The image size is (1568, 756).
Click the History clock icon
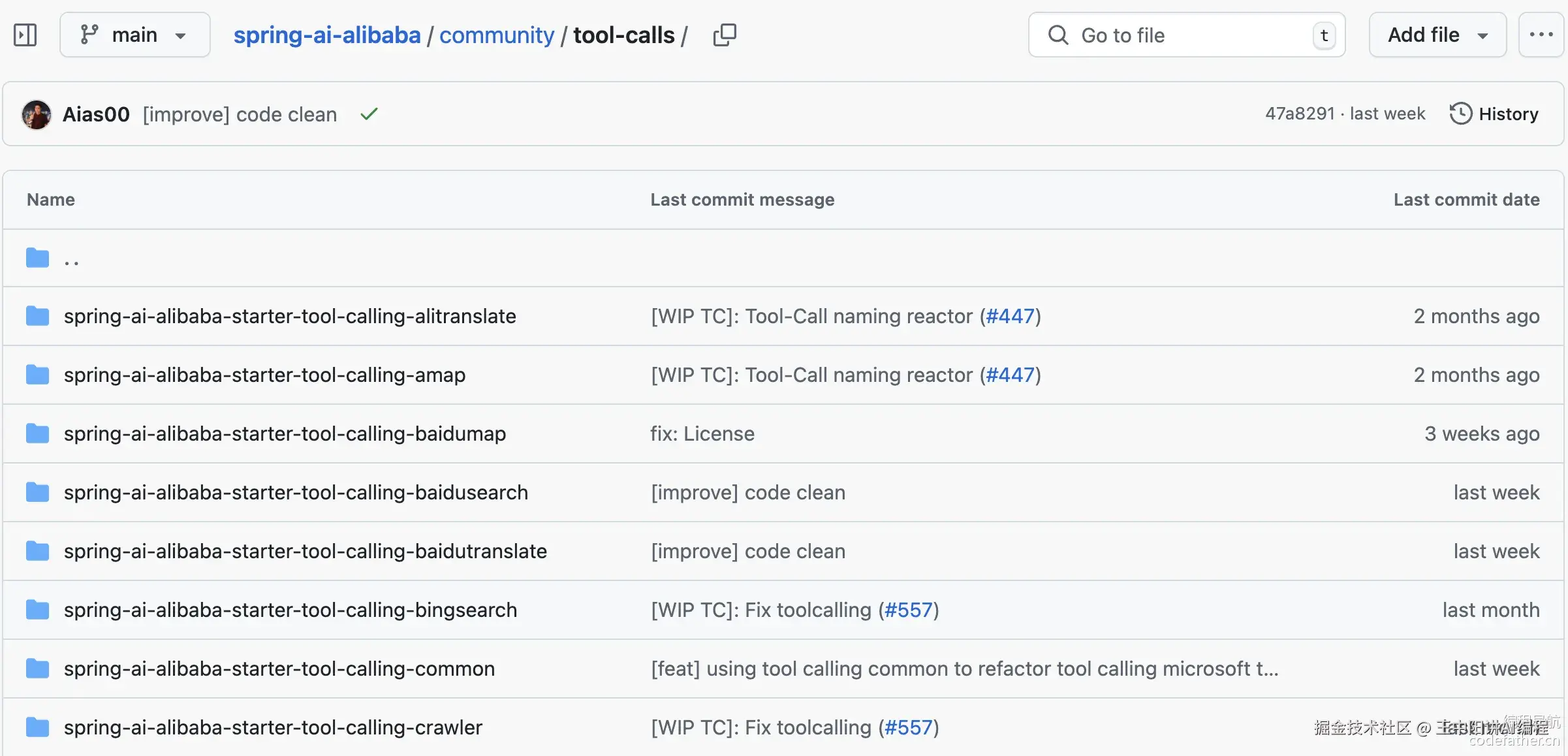click(x=1460, y=114)
